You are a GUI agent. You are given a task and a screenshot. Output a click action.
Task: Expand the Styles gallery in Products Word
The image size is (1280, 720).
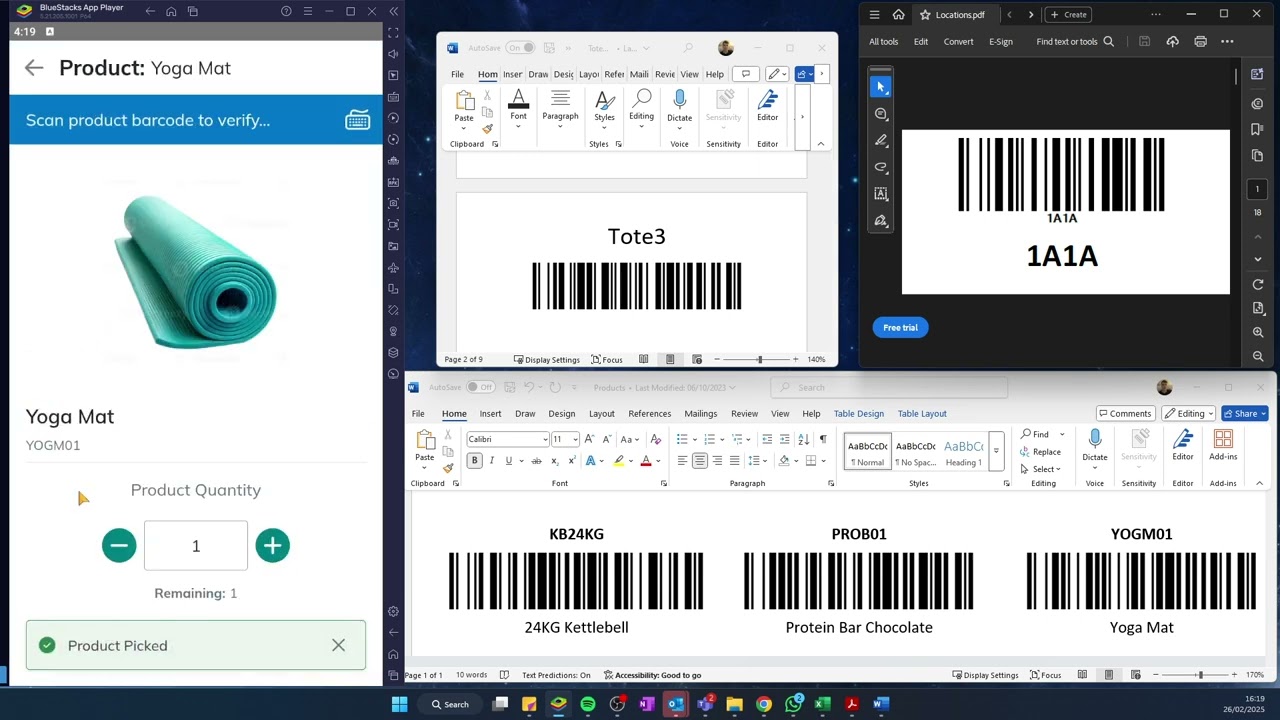click(996, 451)
